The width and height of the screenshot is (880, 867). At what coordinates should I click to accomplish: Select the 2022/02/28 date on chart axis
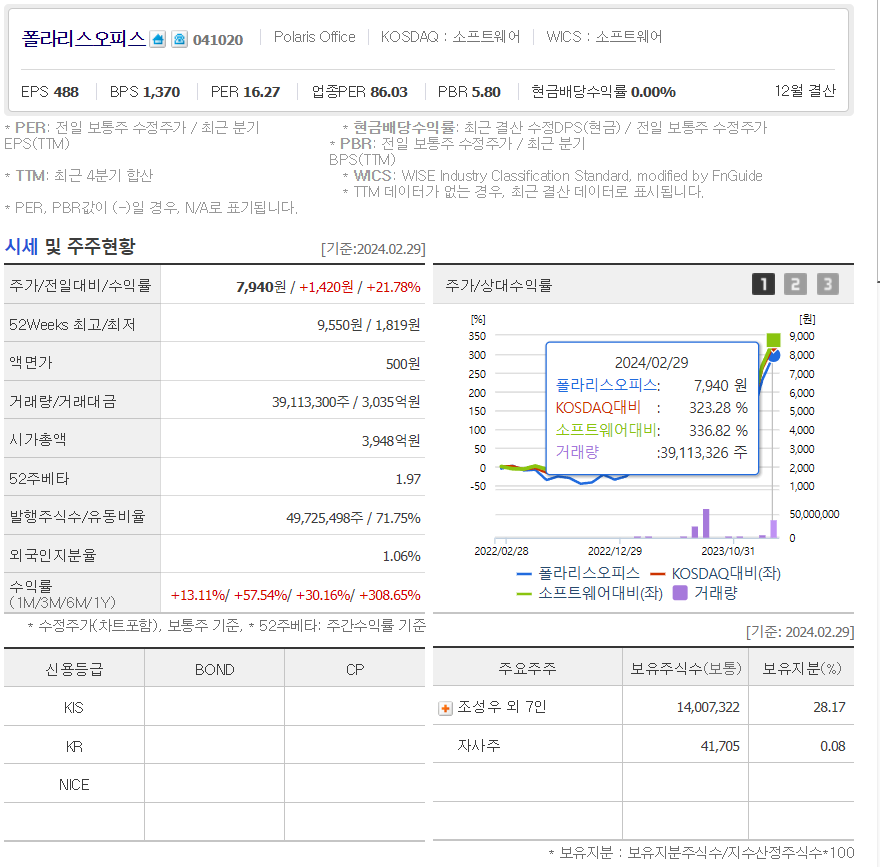(501, 551)
